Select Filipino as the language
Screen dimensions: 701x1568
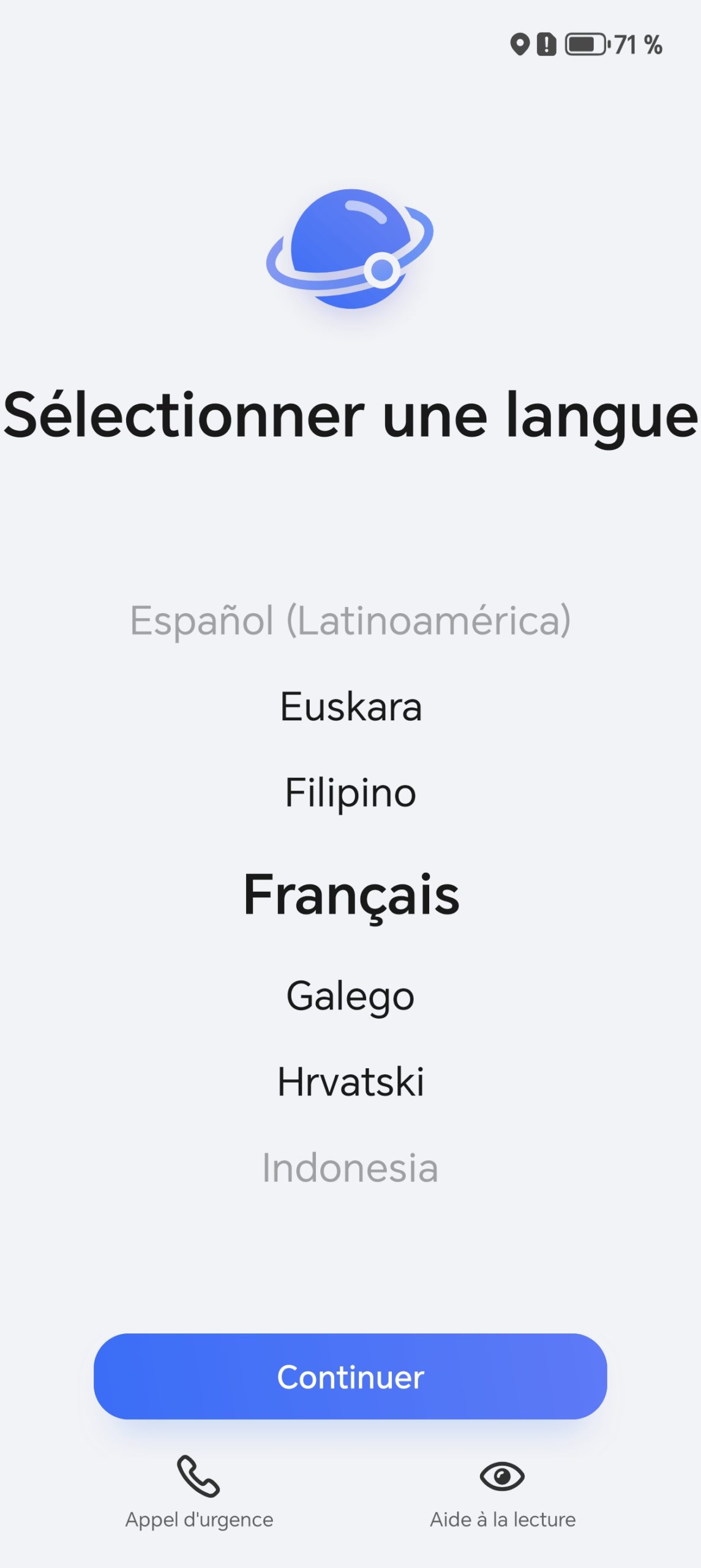(x=350, y=793)
